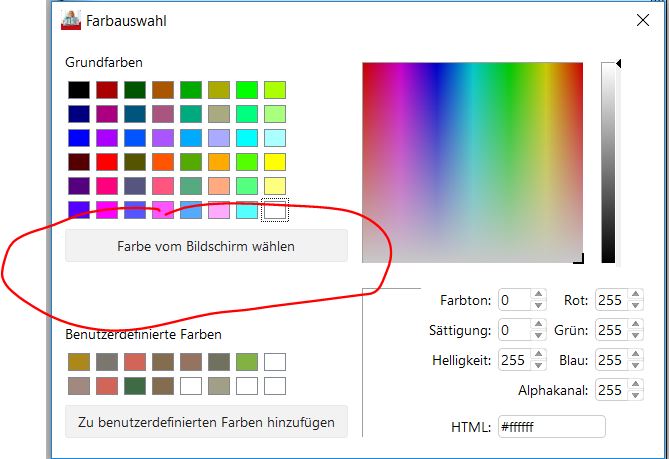Click the Alphakanal value field
The image size is (669, 459).
612,390
